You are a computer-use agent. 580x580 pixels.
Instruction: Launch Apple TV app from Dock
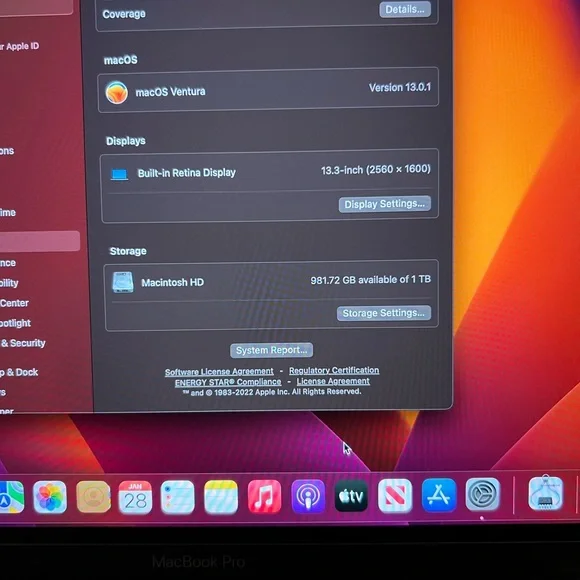(x=351, y=496)
